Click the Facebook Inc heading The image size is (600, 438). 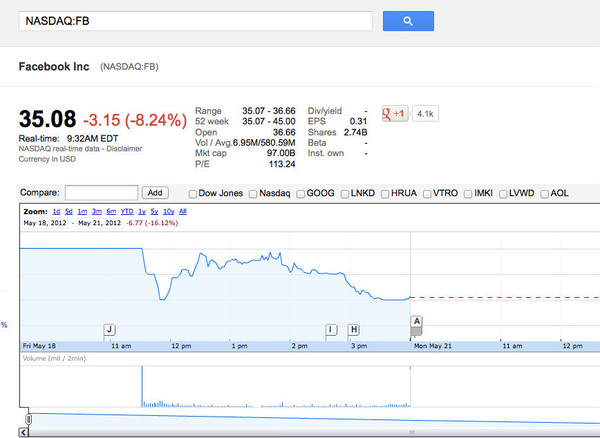(54, 67)
